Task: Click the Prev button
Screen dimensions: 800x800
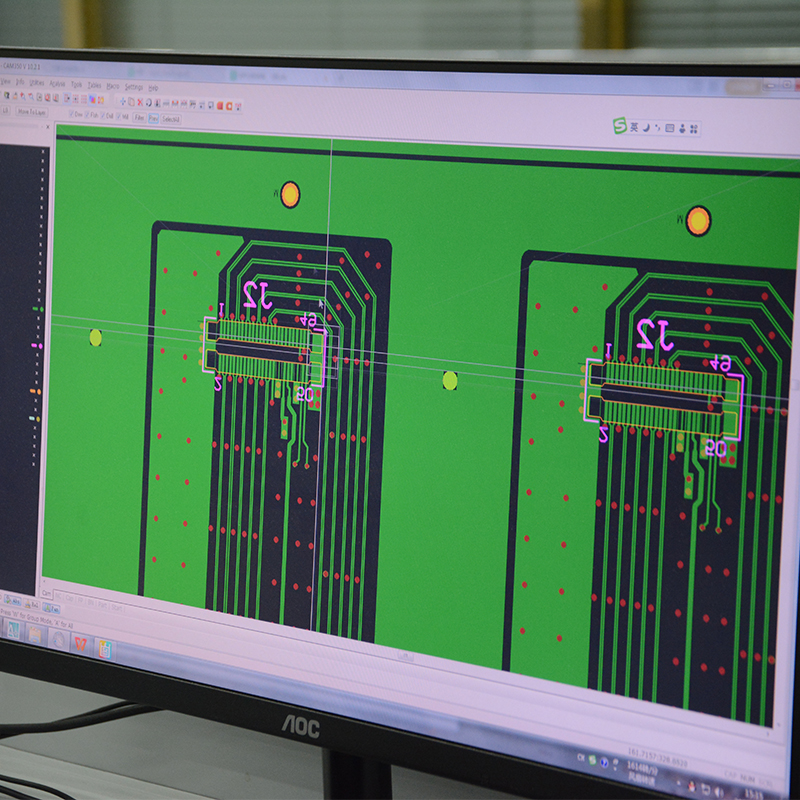Action: tap(153, 118)
